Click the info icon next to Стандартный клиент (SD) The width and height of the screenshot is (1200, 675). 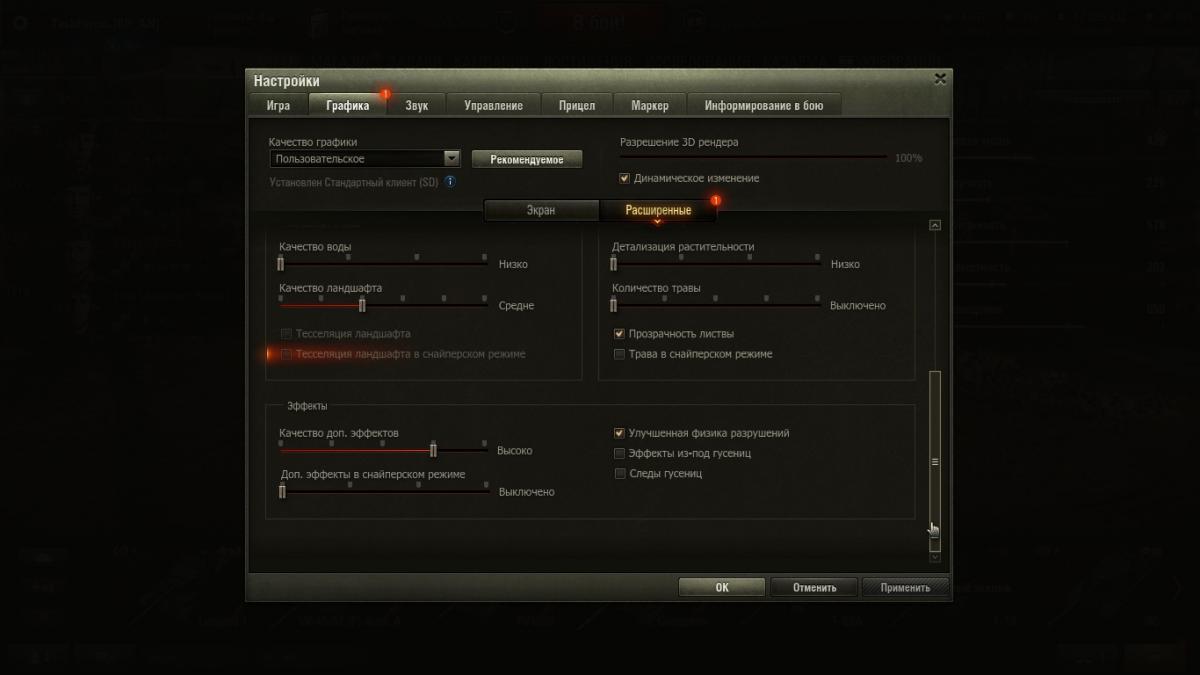(450, 182)
